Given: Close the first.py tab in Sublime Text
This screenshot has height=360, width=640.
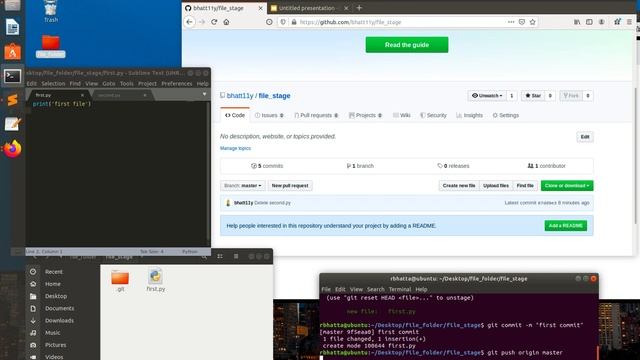Looking at the screenshot, I should [82, 95].
